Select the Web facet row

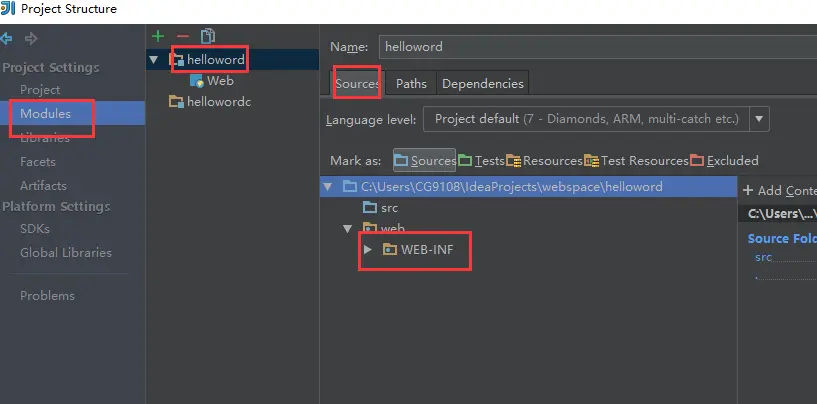(x=232, y=81)
